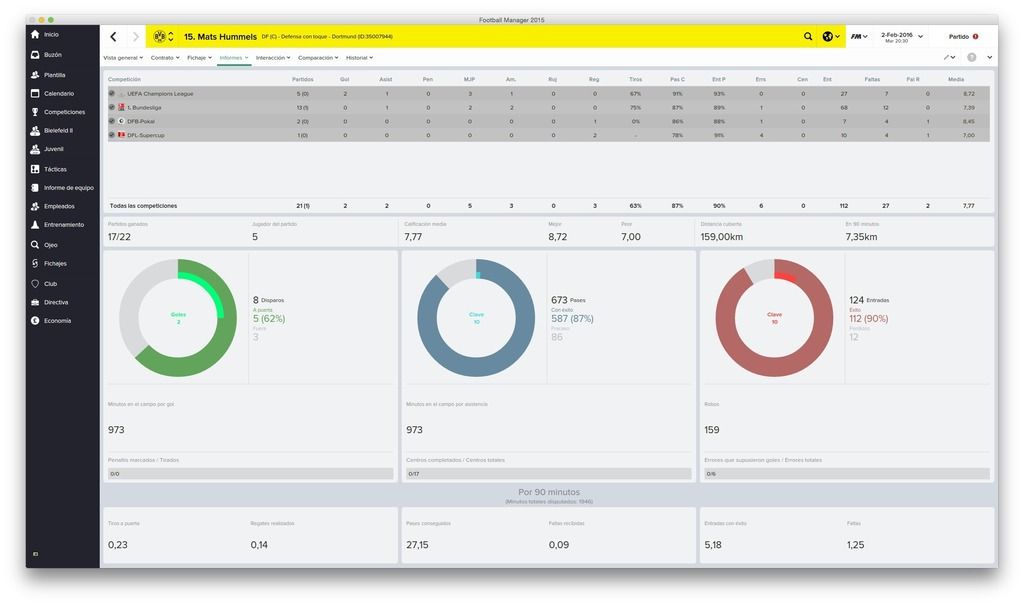Expand the Historial dropdown
1024x605 pixels.
click(x=359, y=57)
